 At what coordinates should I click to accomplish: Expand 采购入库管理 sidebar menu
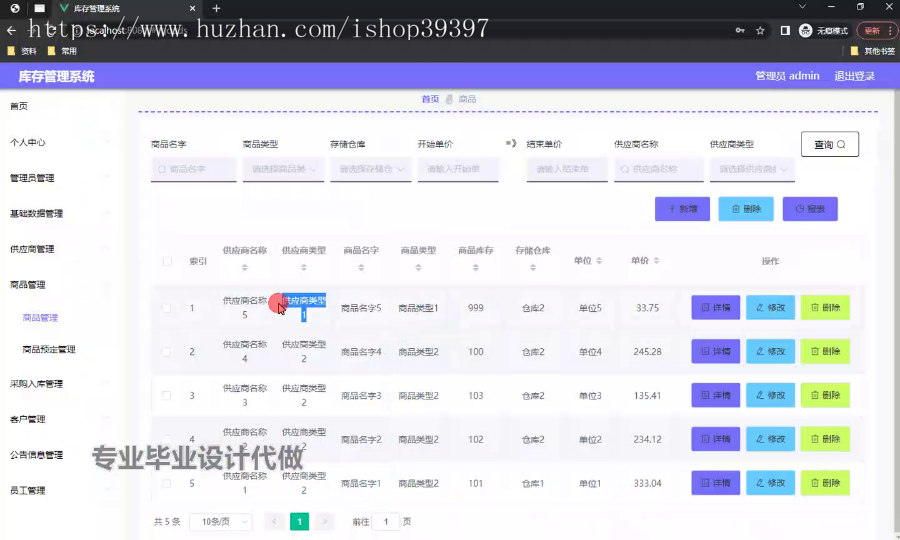[60, 384]
